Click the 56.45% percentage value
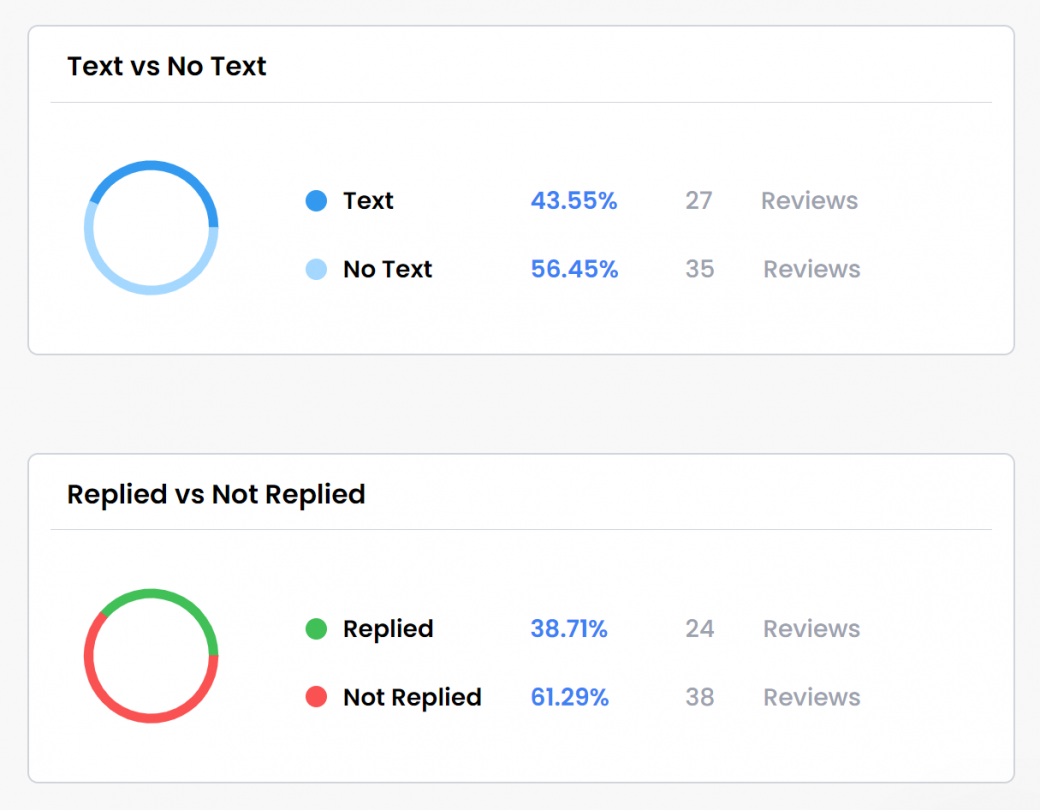 tap(574, 269)
